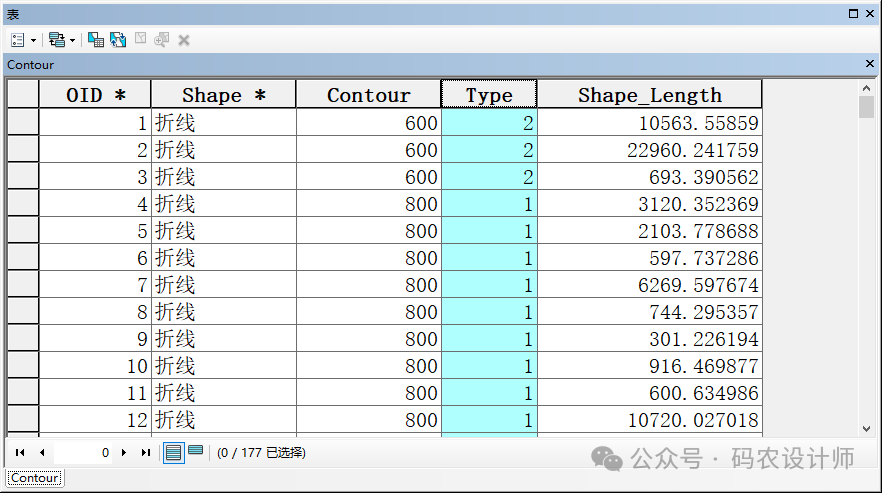The height and width of the screenshot is (493, 882).
Task: Click the Contour column header
Action: [x=368, y=95]
